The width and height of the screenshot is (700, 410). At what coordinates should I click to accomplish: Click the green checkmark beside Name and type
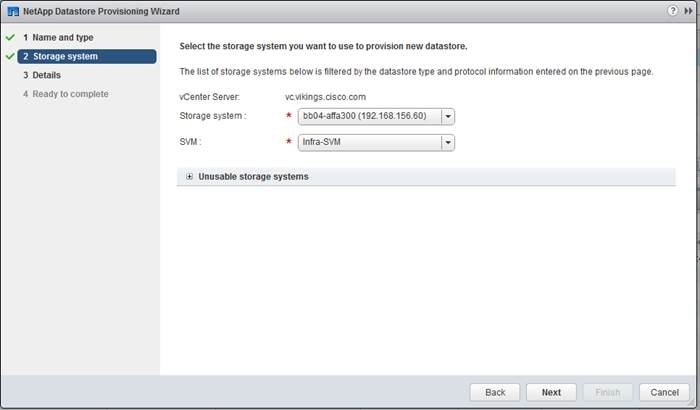10,38
